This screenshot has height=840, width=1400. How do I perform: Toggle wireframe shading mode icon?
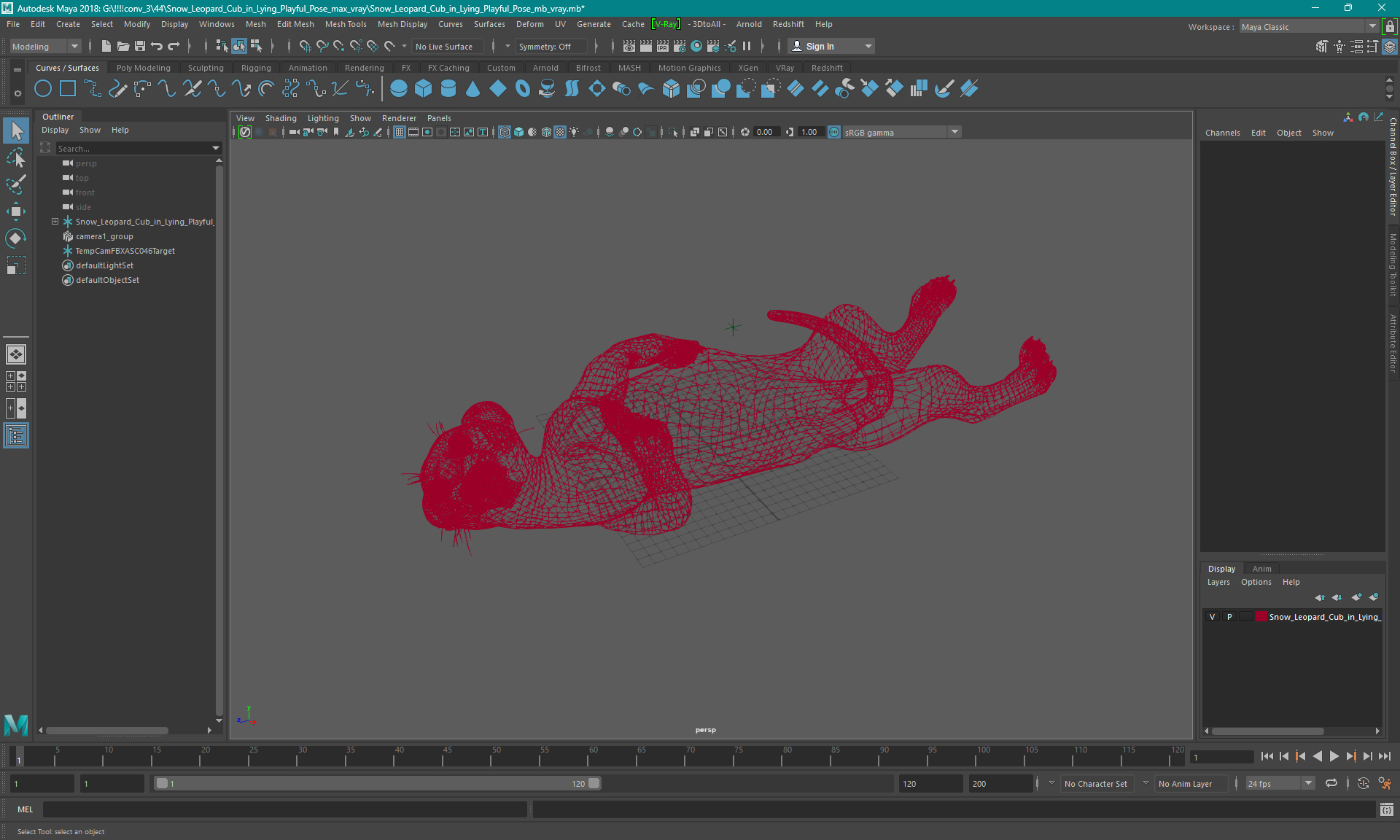click(x=504, y=132)
